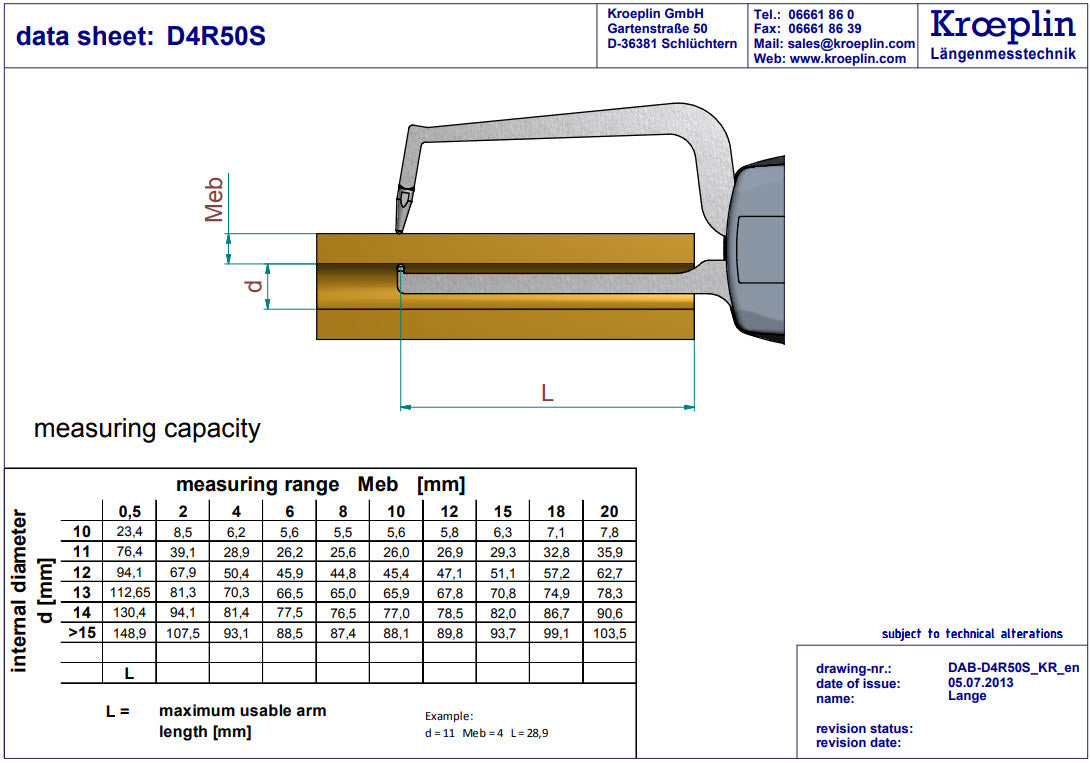Click the Meb dimension label in the diagram
This screenshot has width=1090, height=763.
pos(214,200)
